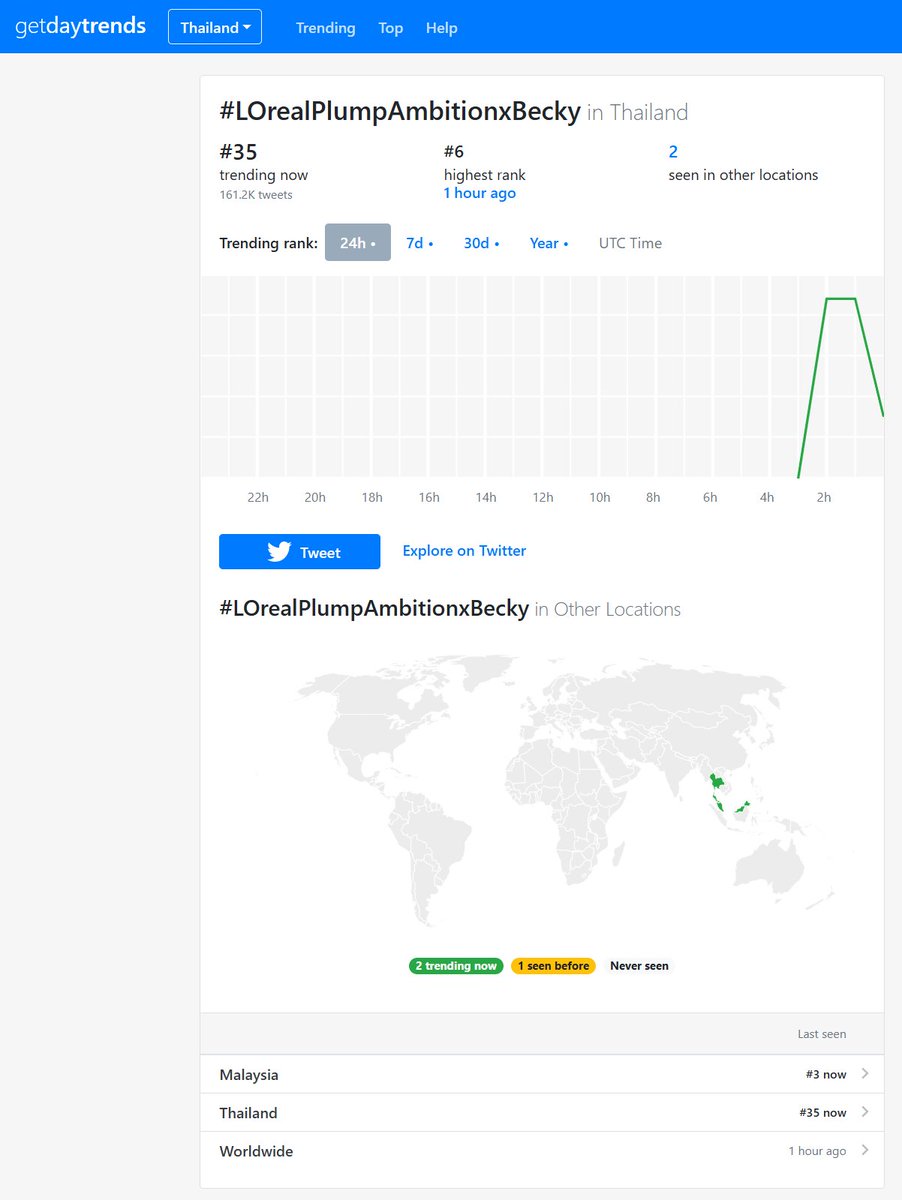Viewport: 902px width, 1200px height.
Task: Click the '2' other locations link
Action: [x=673, y=152]
